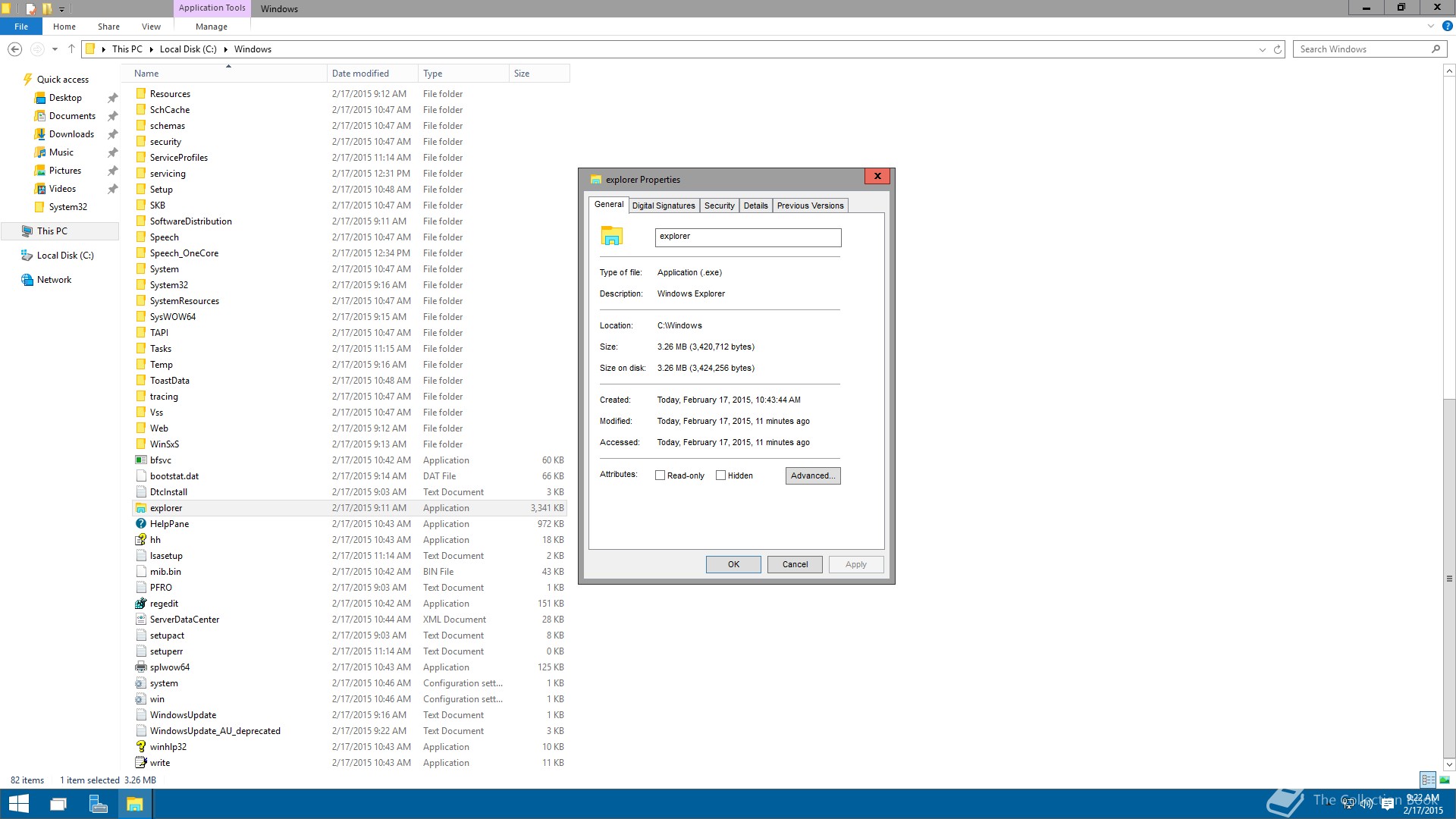
Task: Expand the This PC breadcrumb arrow
Action: point(151,49)
